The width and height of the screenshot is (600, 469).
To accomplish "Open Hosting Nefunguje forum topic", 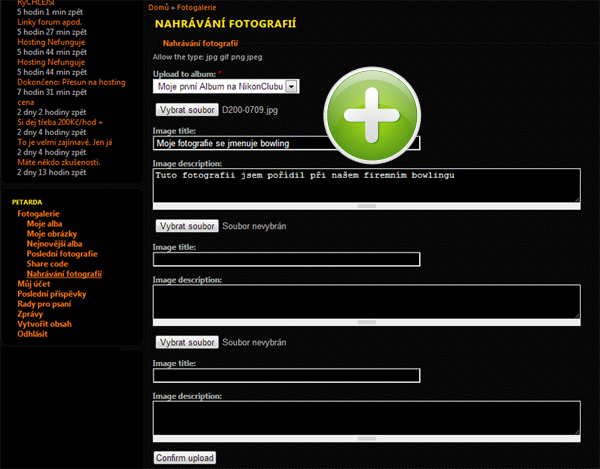I will coord(51,41).
